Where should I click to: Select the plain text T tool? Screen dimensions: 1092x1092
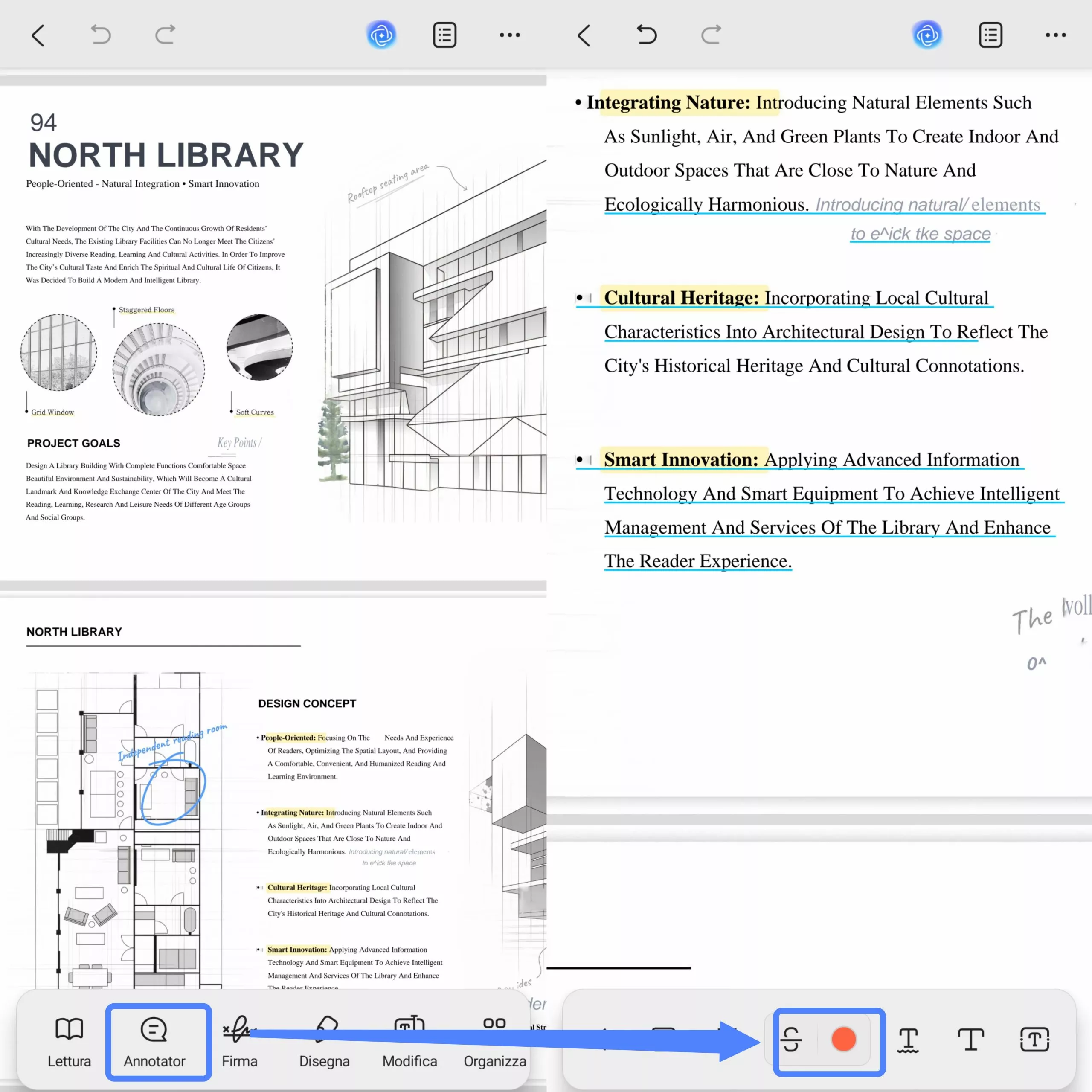click(x=970, y=1040)
